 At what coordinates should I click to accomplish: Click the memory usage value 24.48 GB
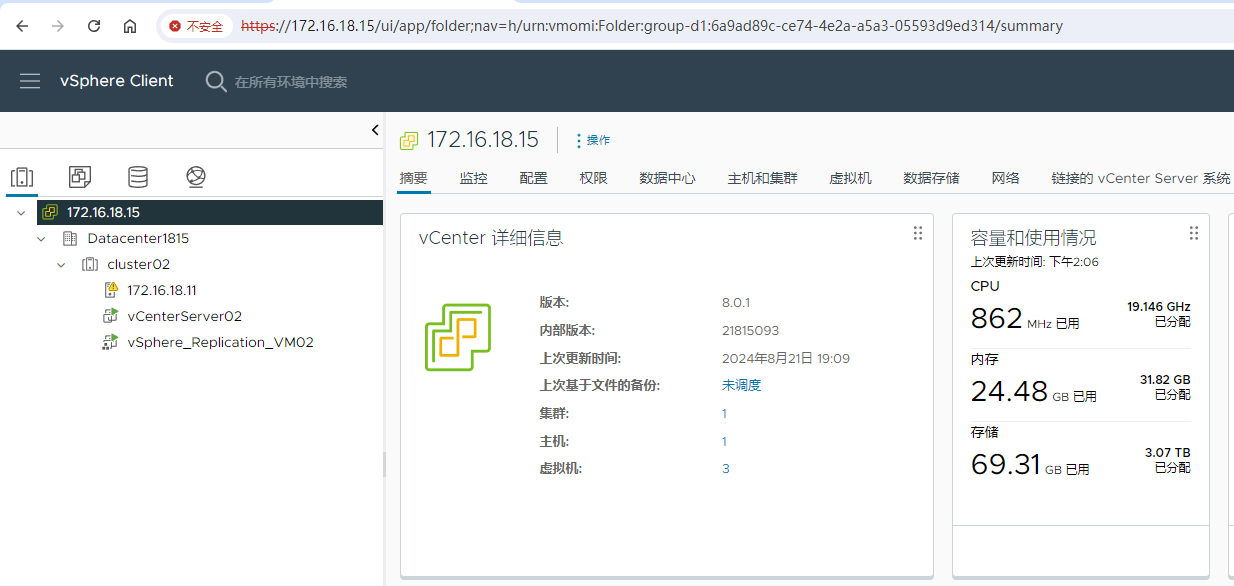point(1033,391)
